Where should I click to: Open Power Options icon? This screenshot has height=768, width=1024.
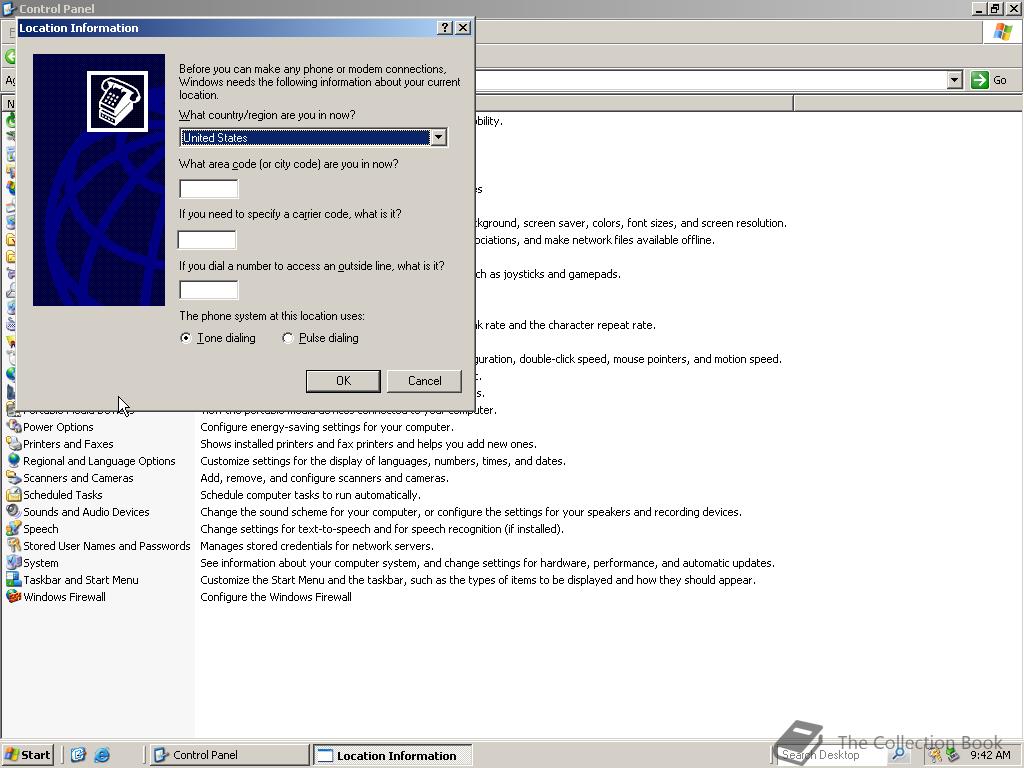pyautogui.click(x=14, y=426)
